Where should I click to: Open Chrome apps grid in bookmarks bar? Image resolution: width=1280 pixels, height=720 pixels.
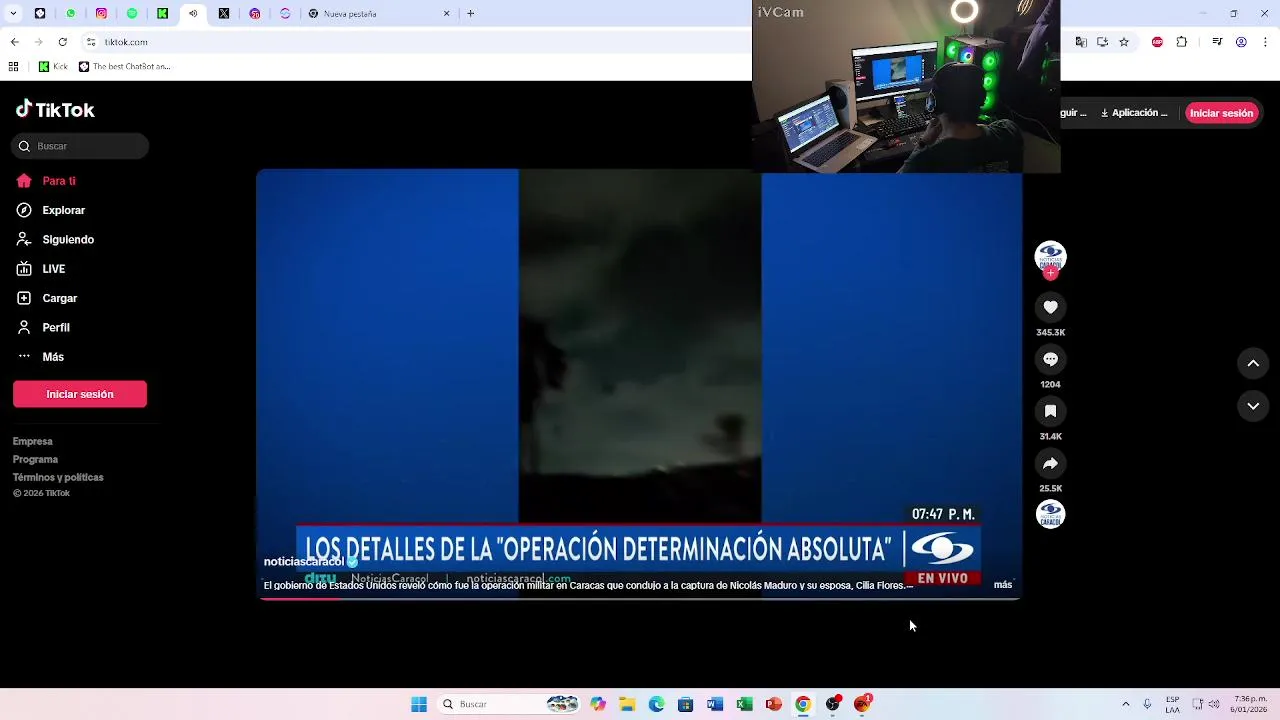coord(13,67)
